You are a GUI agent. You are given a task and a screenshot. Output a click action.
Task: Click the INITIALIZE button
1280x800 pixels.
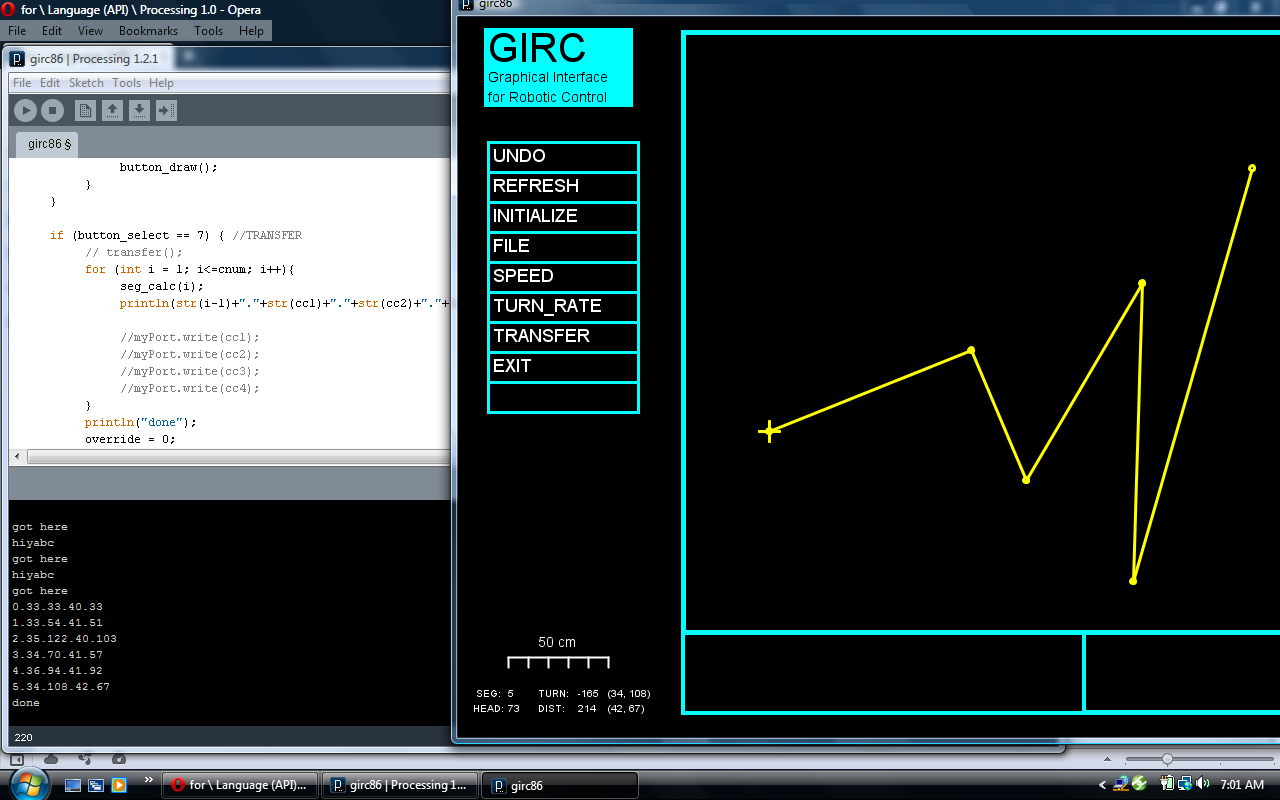pyautogui.click(x=563, y=216)
